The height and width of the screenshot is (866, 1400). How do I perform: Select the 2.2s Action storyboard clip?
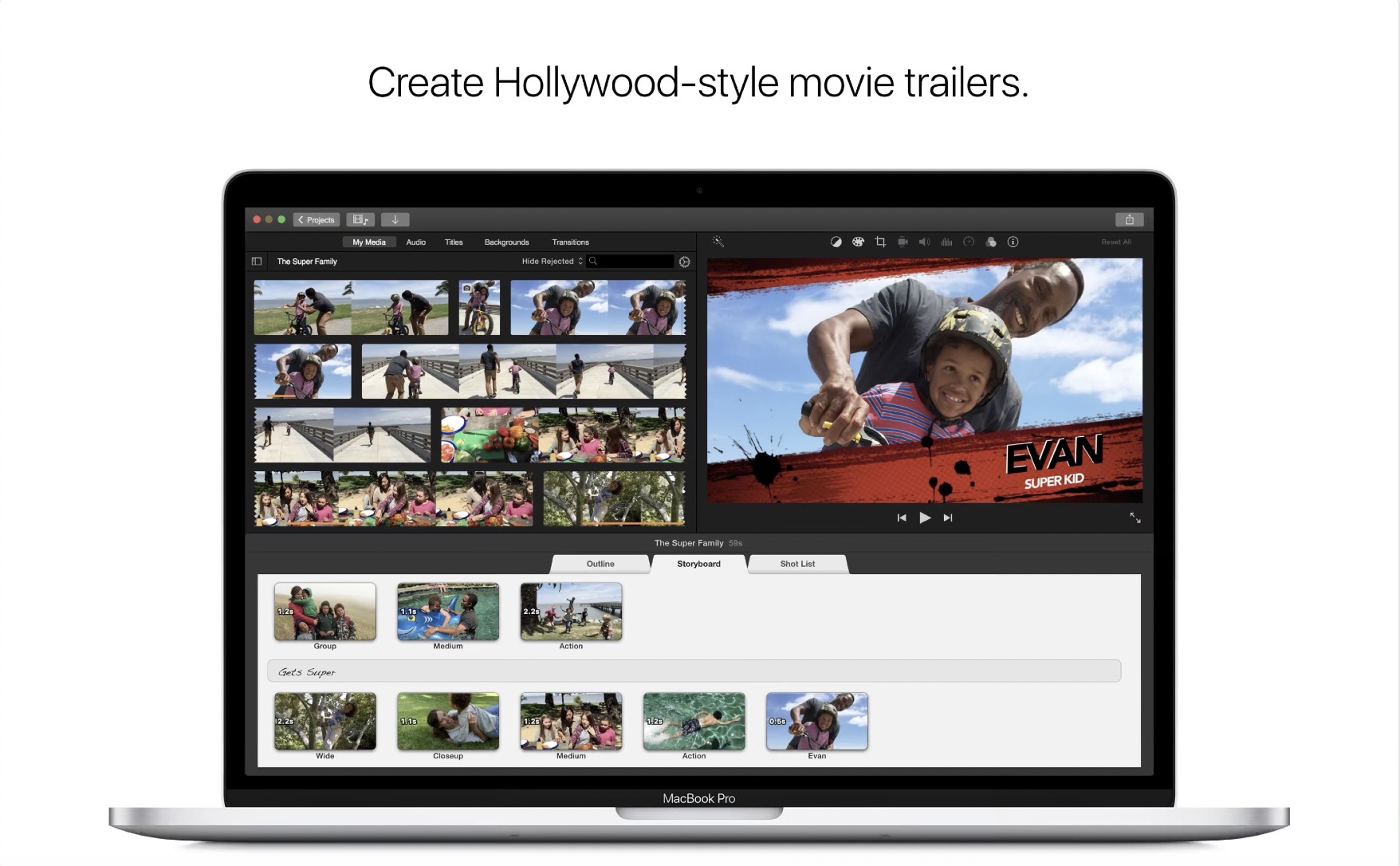pos(571,612)
